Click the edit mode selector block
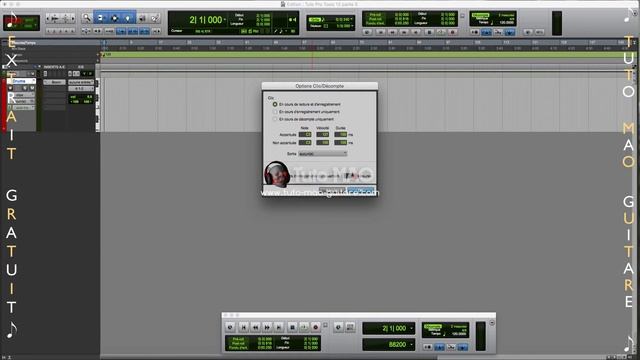The height and width of the screenshot is (360, 640). pos(21,22)
